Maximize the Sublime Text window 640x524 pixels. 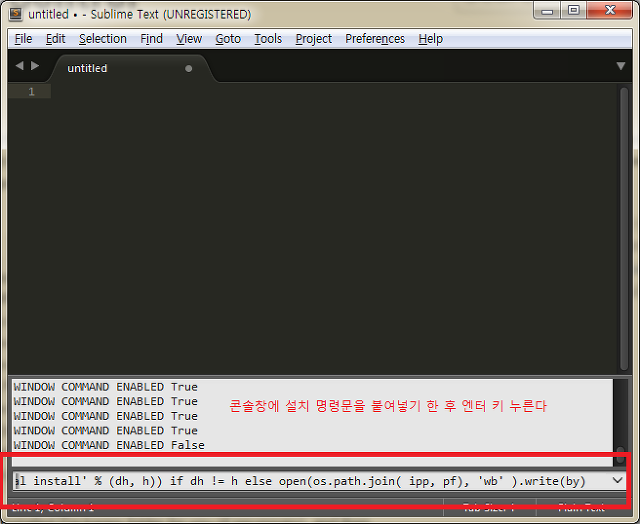(x=573, y=10)
